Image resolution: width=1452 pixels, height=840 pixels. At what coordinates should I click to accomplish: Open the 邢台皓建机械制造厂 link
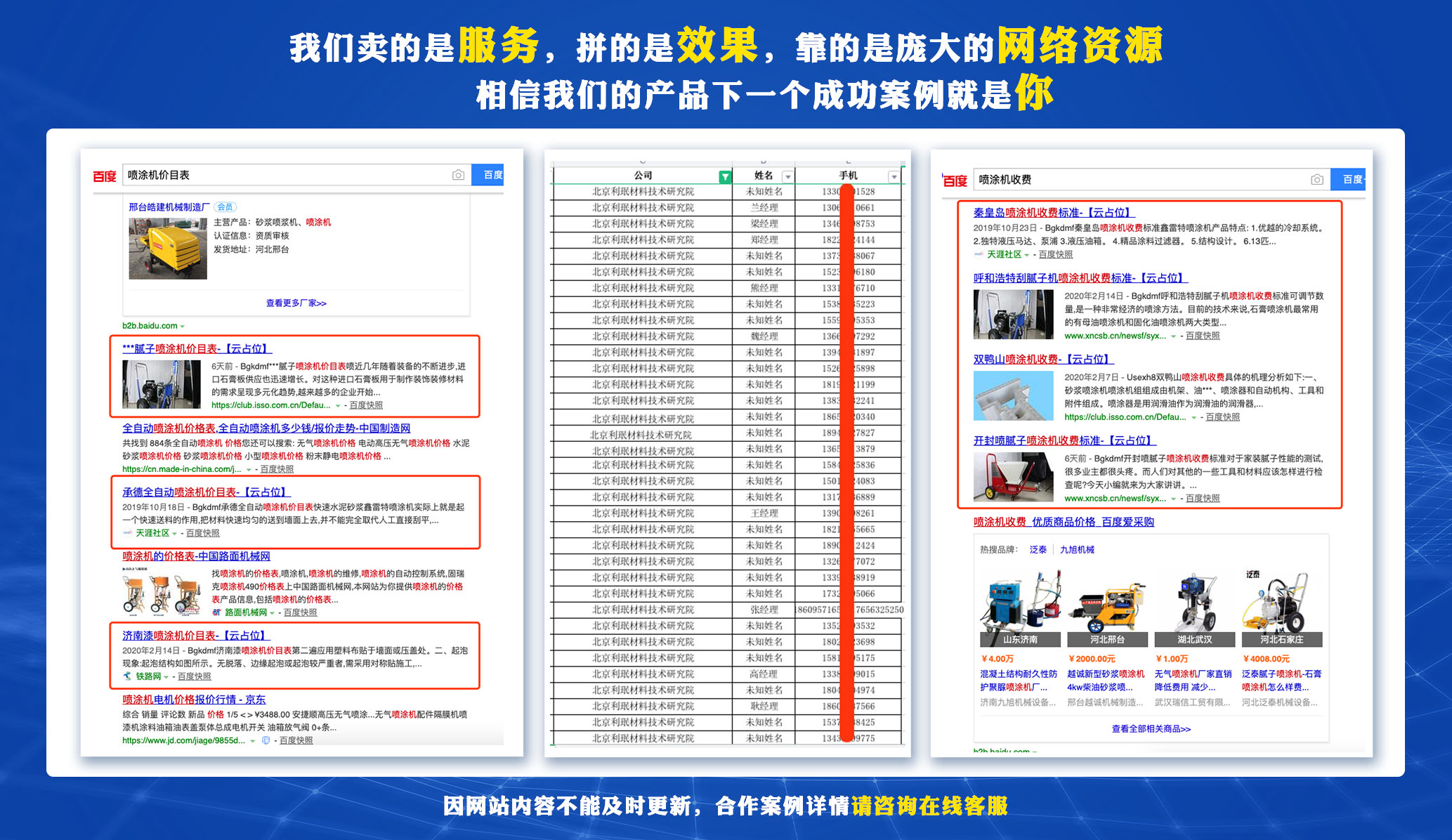169,207
